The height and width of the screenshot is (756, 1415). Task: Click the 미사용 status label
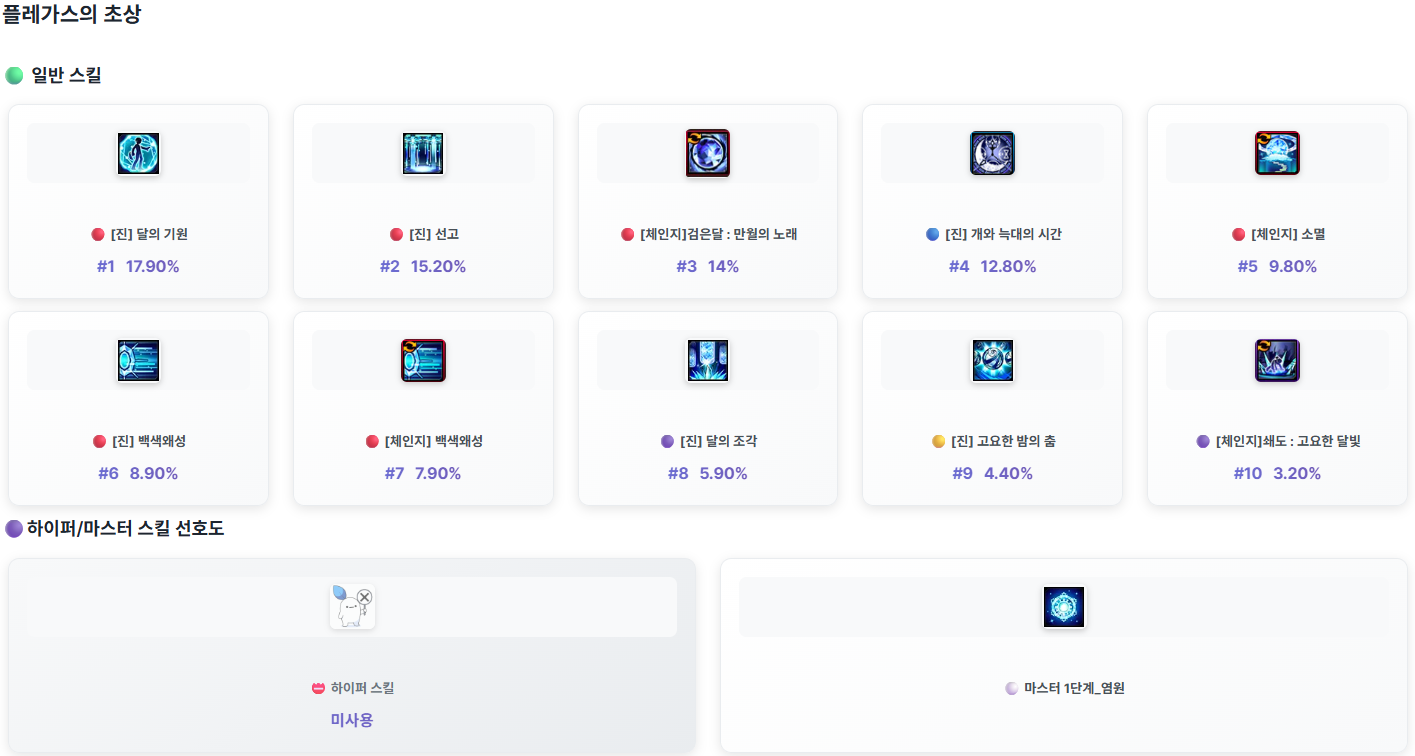[x=352, y=720]
